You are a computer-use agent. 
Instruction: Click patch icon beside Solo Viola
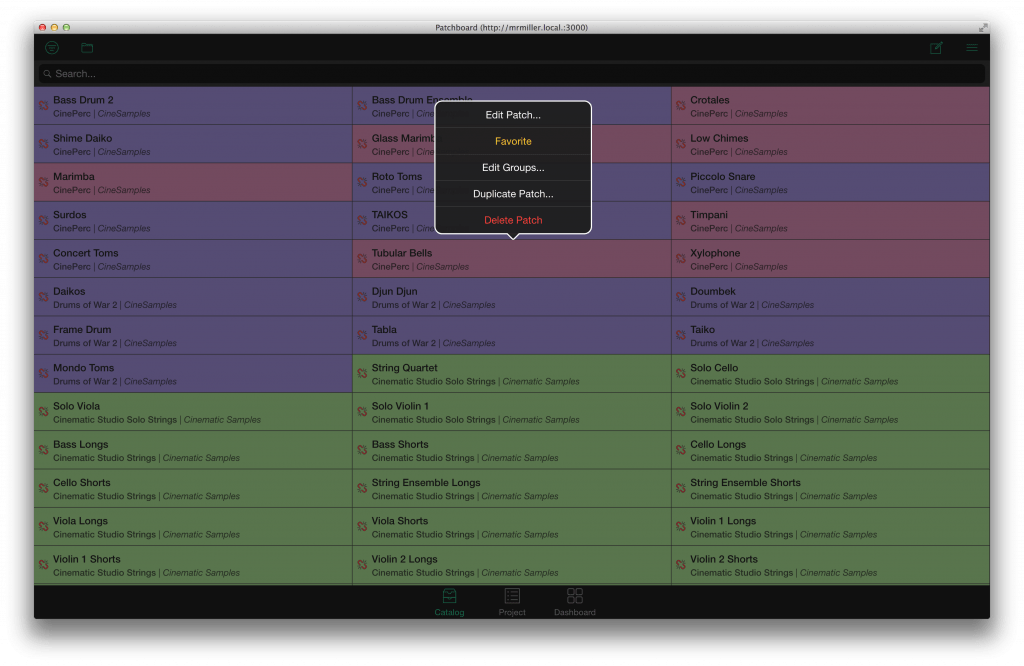pos(44,412)
